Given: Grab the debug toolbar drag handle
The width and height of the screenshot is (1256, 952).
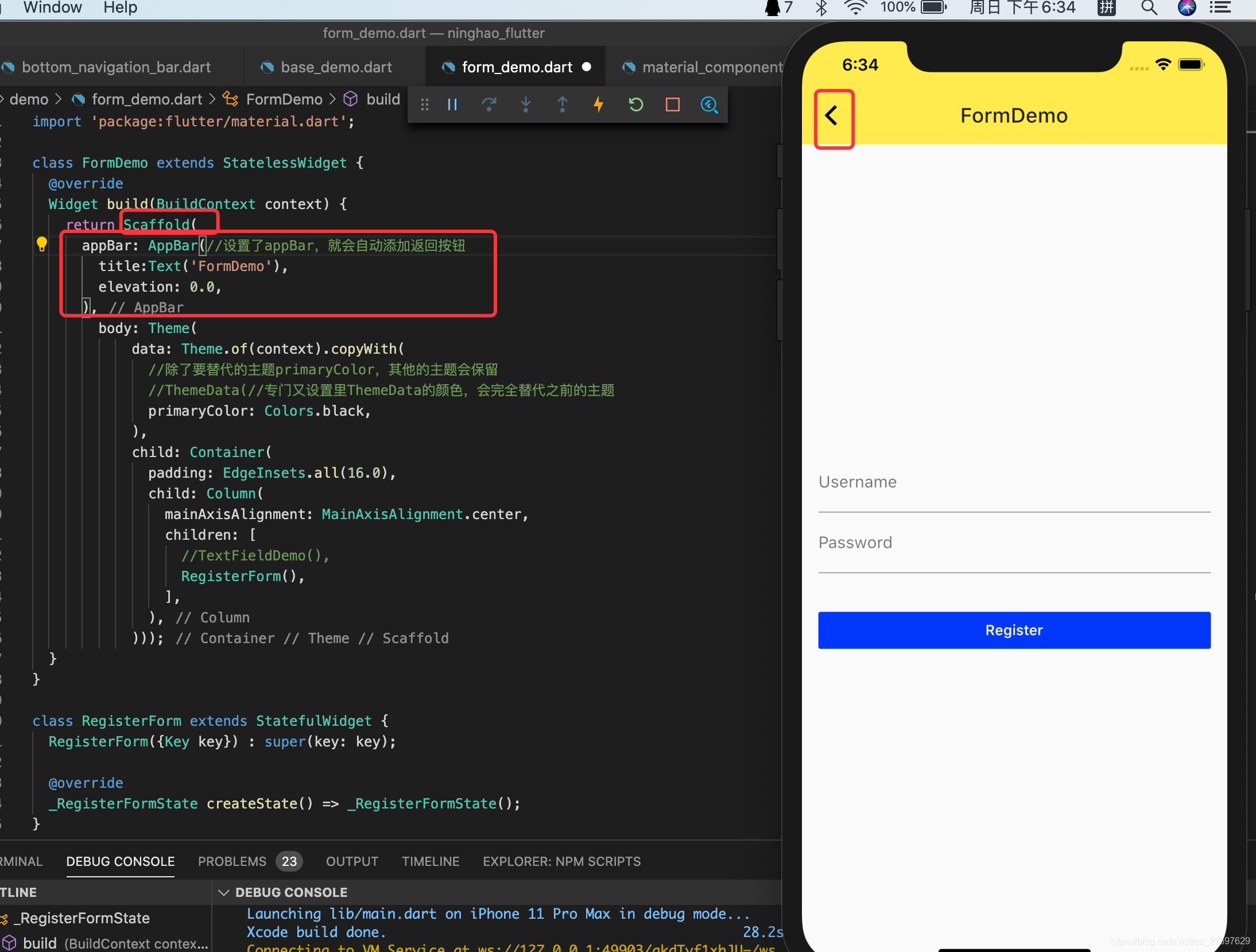Looking at the screenshot, I should [424, 105].
